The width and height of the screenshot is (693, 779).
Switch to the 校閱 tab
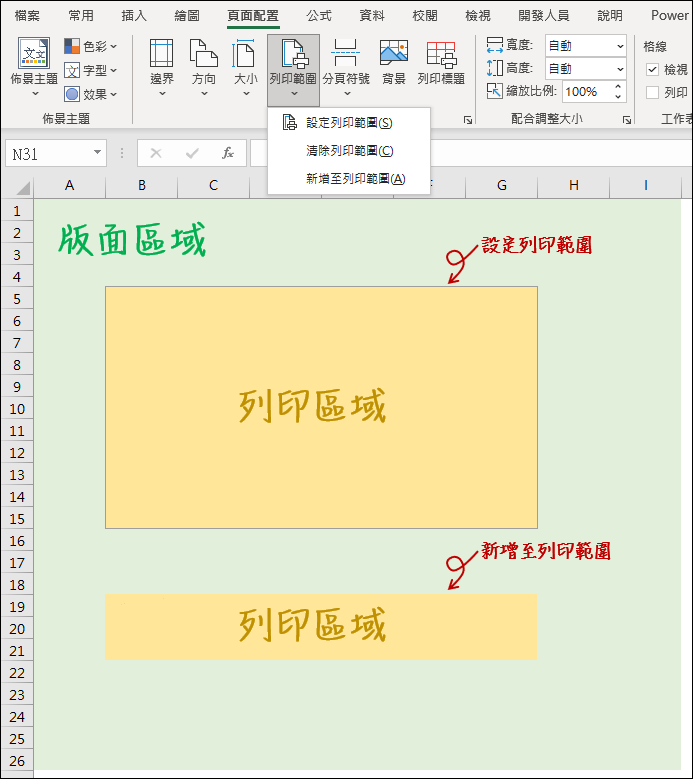click(x=425, y=16)
